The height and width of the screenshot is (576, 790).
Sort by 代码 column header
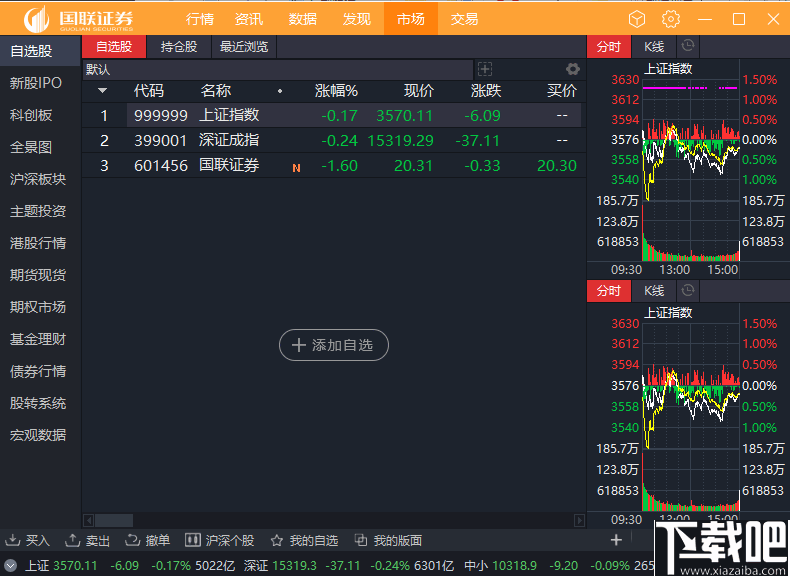coord(149,91)
